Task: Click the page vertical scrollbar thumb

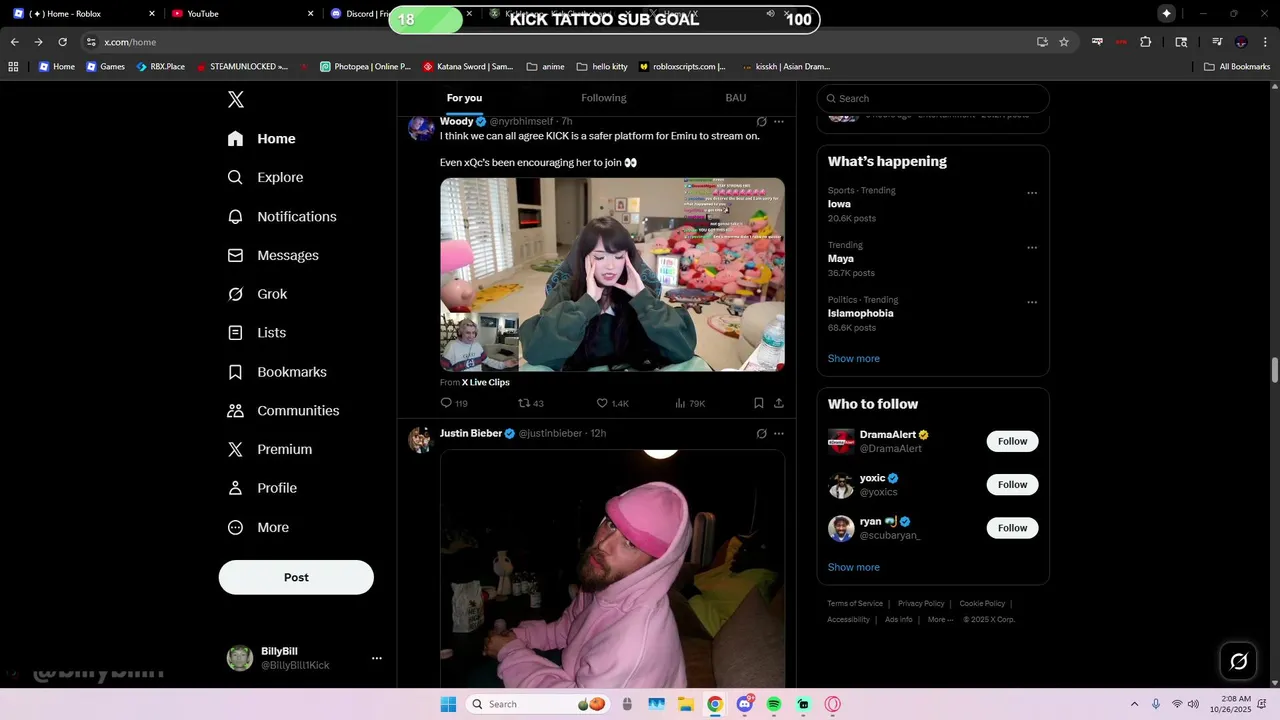Action: [x=1275, y=370]
